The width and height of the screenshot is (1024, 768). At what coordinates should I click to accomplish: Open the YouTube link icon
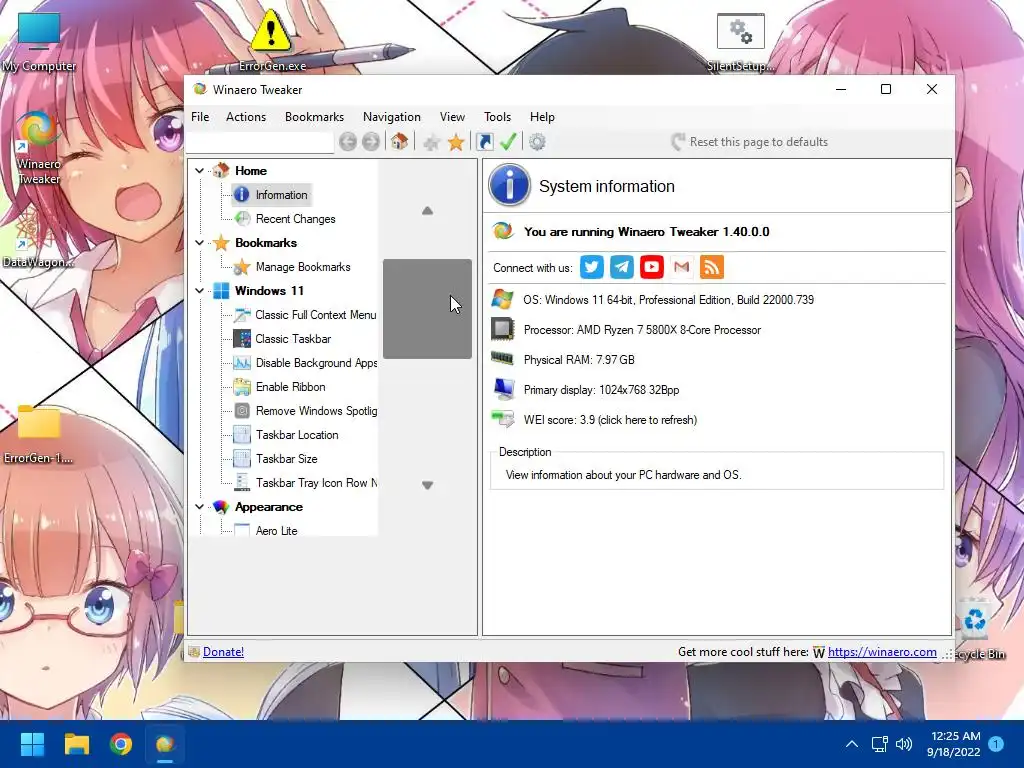652,267
